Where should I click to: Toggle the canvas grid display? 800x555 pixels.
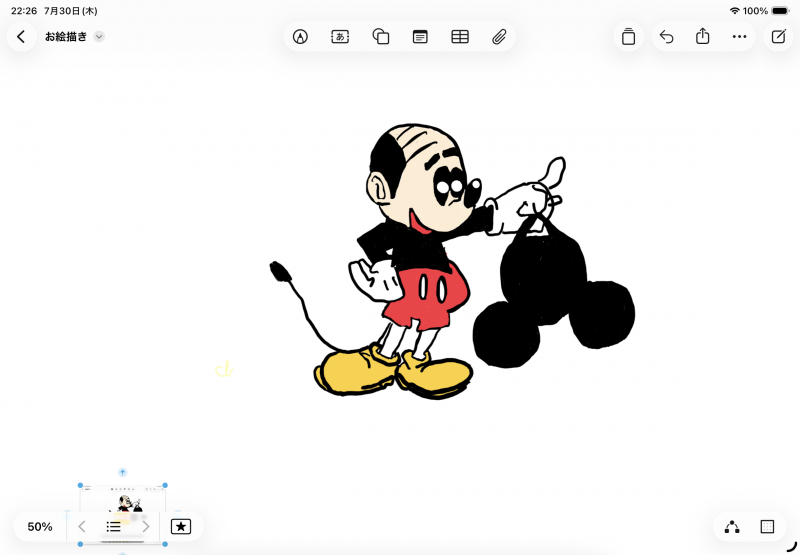(767, 526)
